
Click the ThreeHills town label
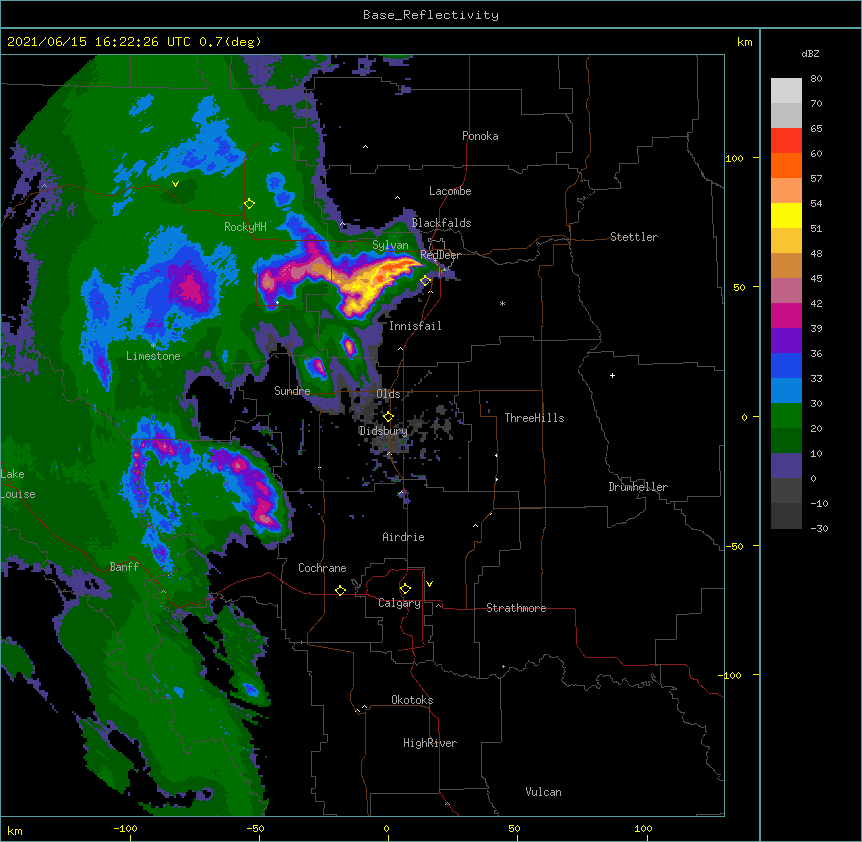pos(534,418)
